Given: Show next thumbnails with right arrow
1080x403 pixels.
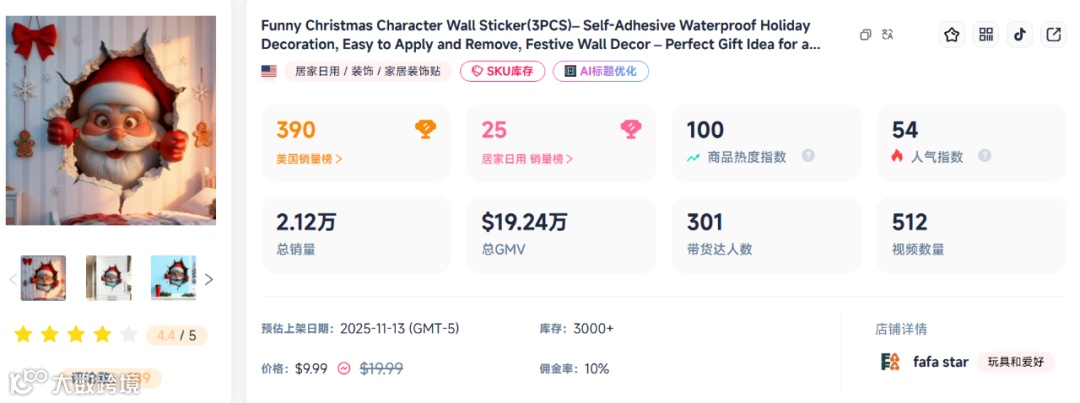Looking at the screenshot, I should coord(208,279).
